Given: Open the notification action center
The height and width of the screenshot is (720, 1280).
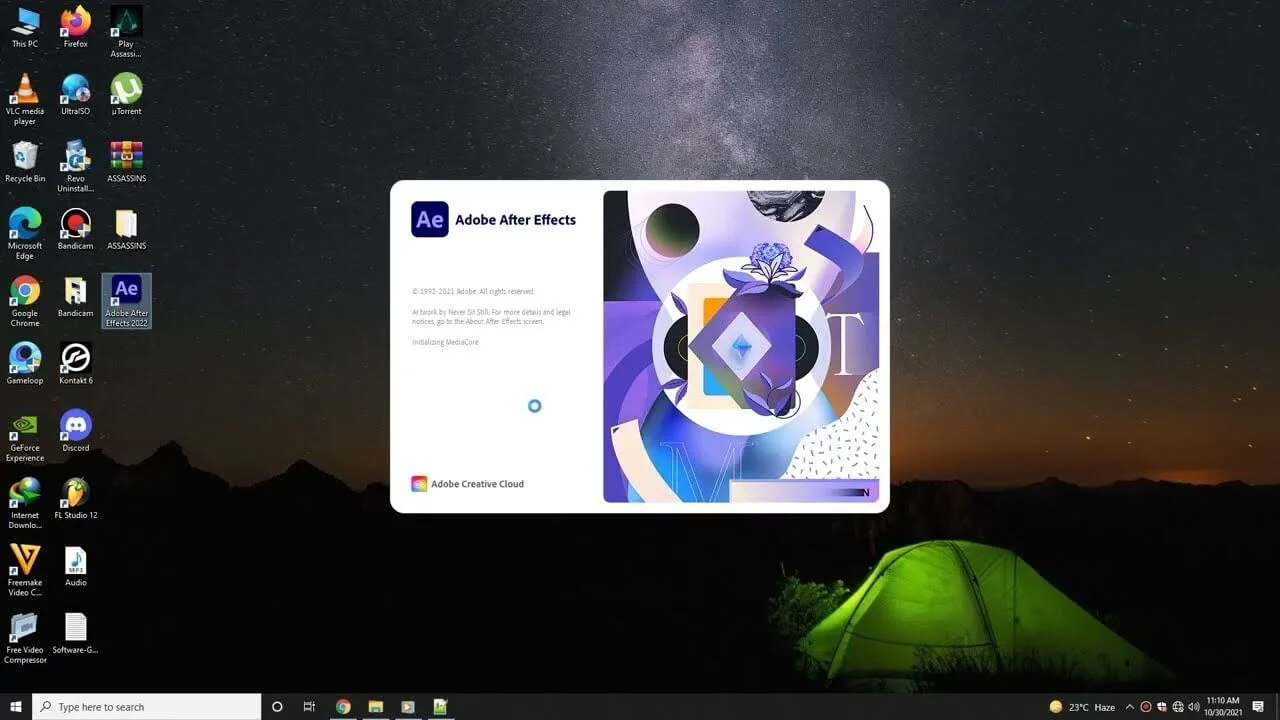Looking at the screenshot, I should coord(1258,707).
